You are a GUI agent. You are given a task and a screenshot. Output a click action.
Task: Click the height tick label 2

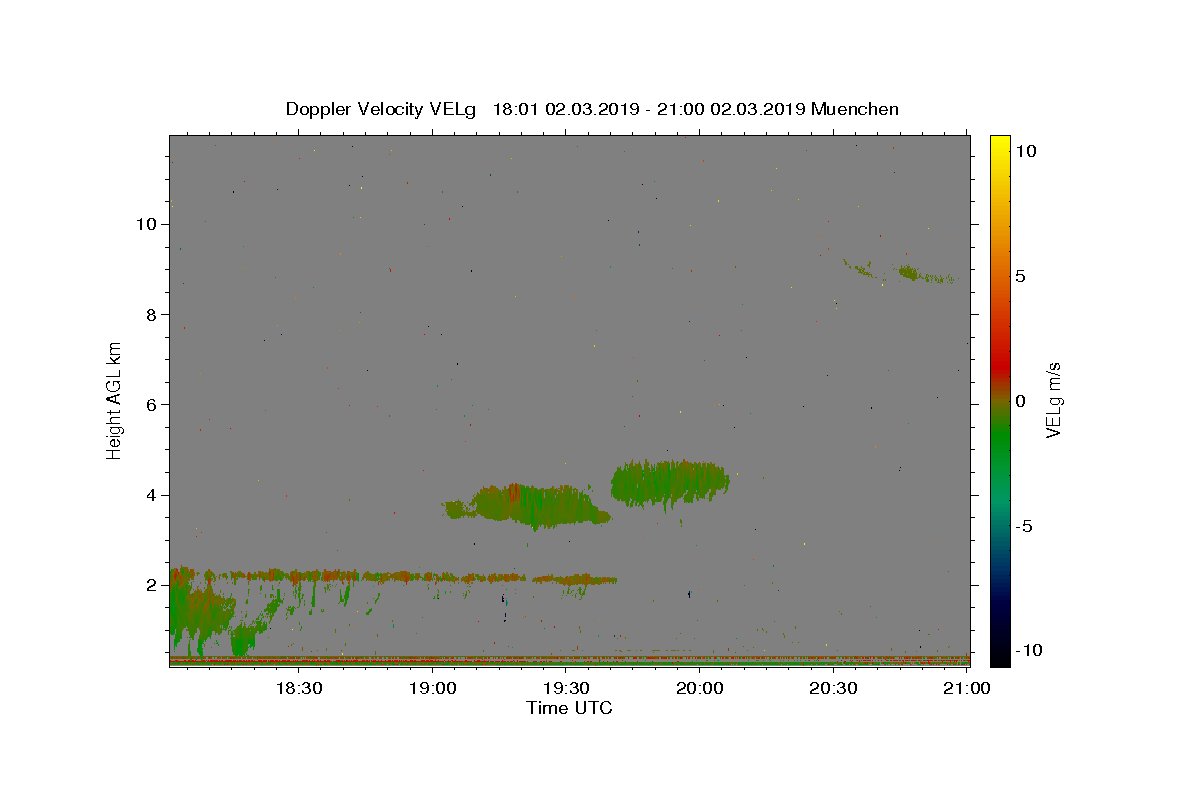point(150,585)
